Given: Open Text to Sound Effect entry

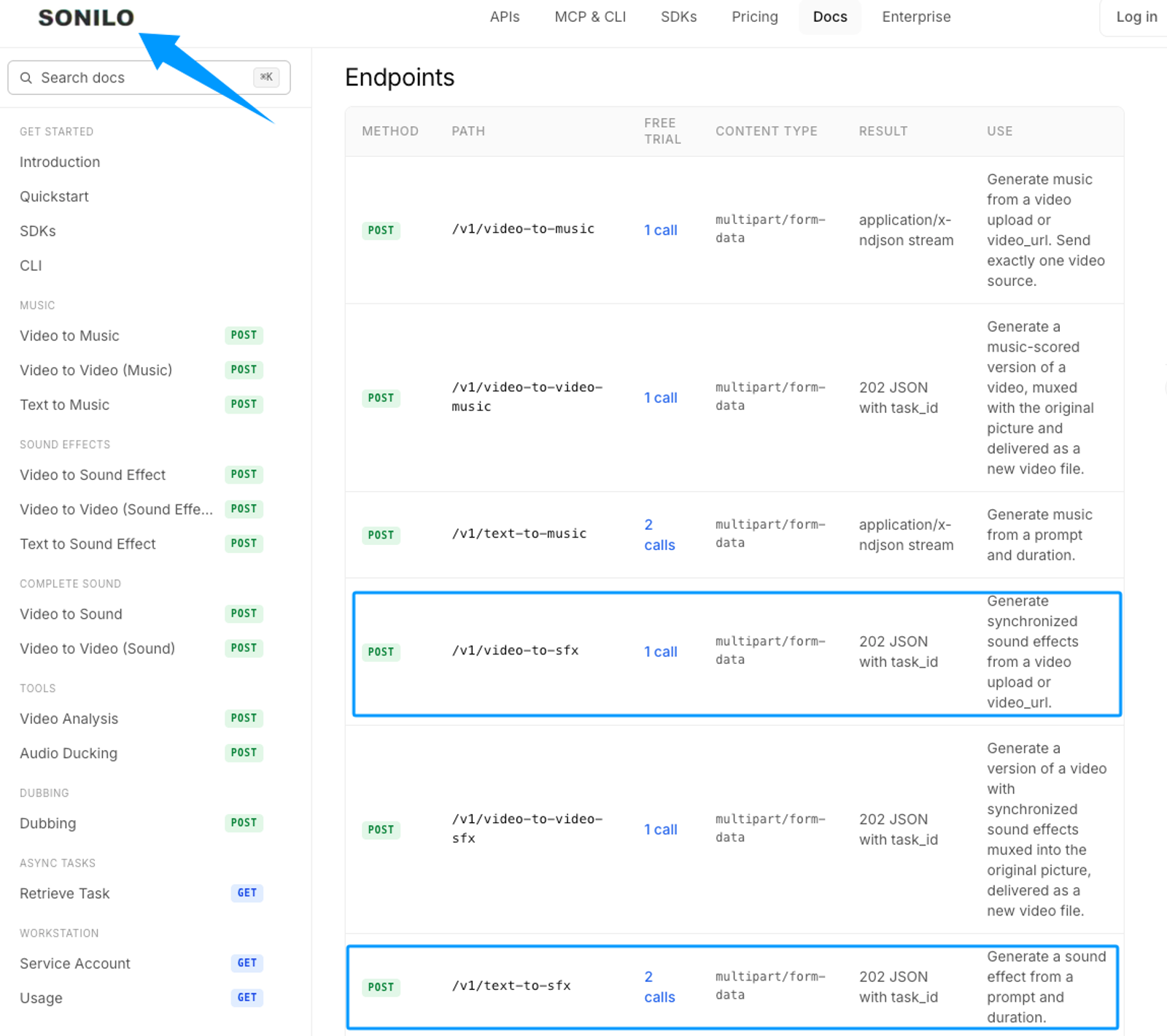Looking at the screenshot, I should 88,544.
